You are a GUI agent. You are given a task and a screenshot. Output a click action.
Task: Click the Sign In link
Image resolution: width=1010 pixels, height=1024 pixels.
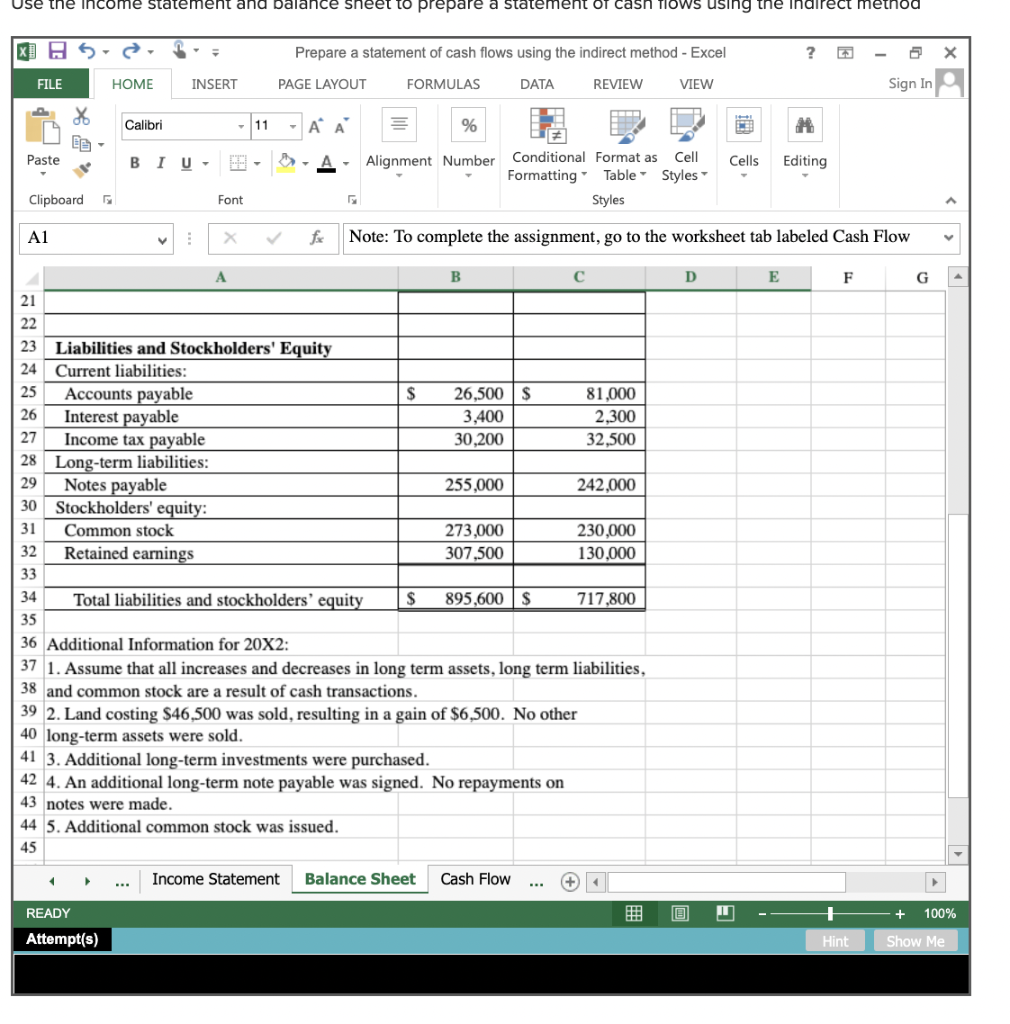tap(910, 84)
